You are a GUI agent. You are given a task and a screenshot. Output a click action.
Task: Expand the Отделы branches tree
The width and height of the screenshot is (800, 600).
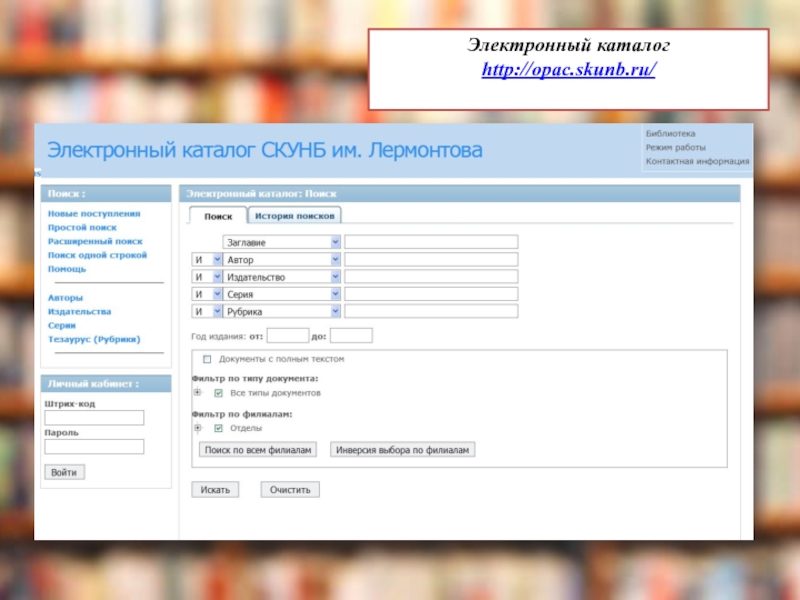pyautogui.click(x=198, y=428)
